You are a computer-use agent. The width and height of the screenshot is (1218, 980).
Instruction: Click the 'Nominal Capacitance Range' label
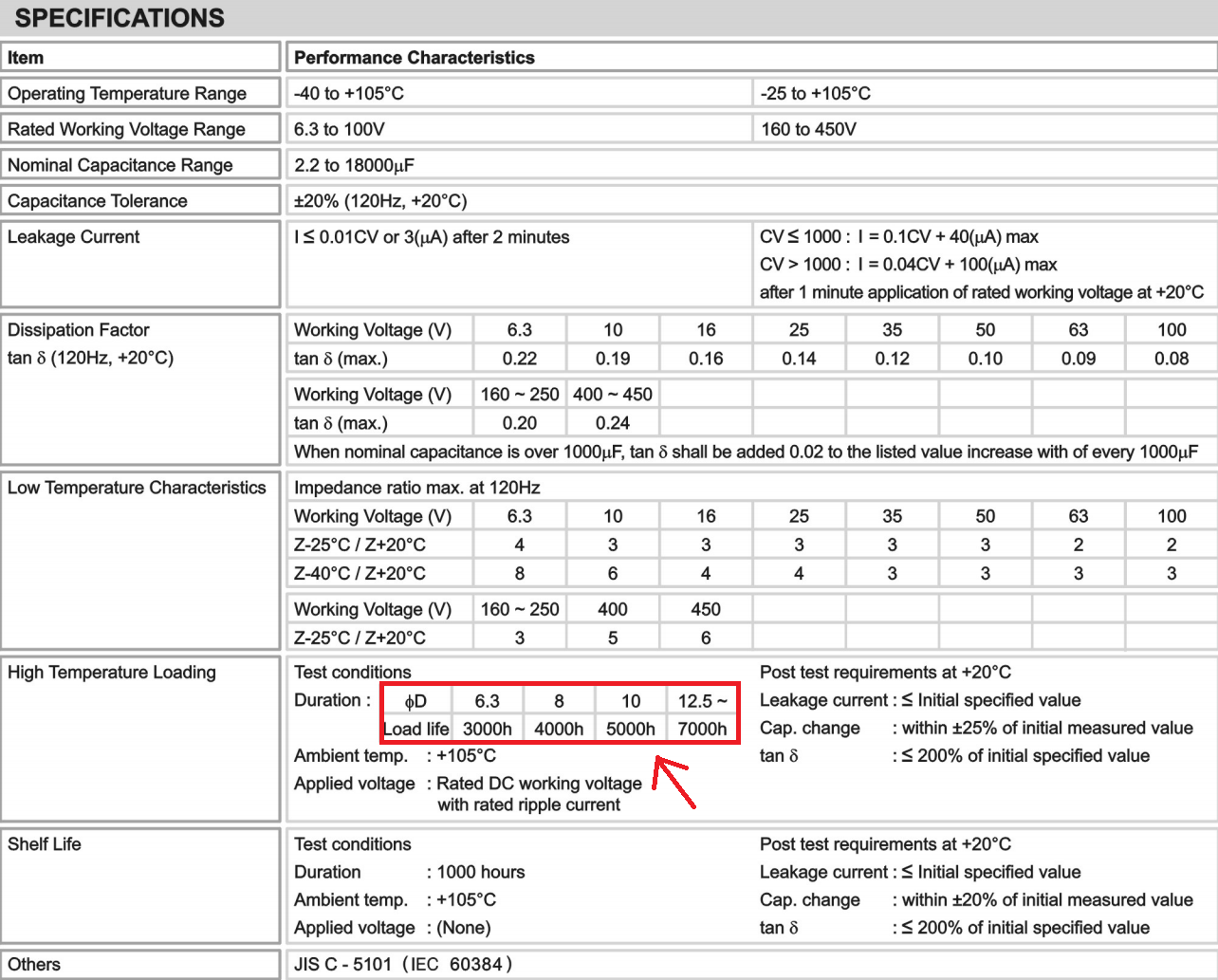(120, 166)
